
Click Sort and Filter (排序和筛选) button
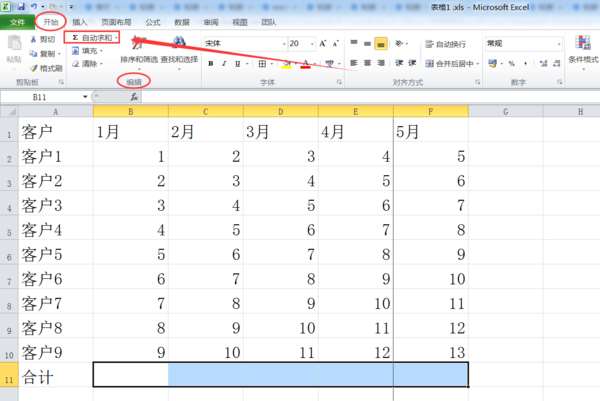point(139,51)
